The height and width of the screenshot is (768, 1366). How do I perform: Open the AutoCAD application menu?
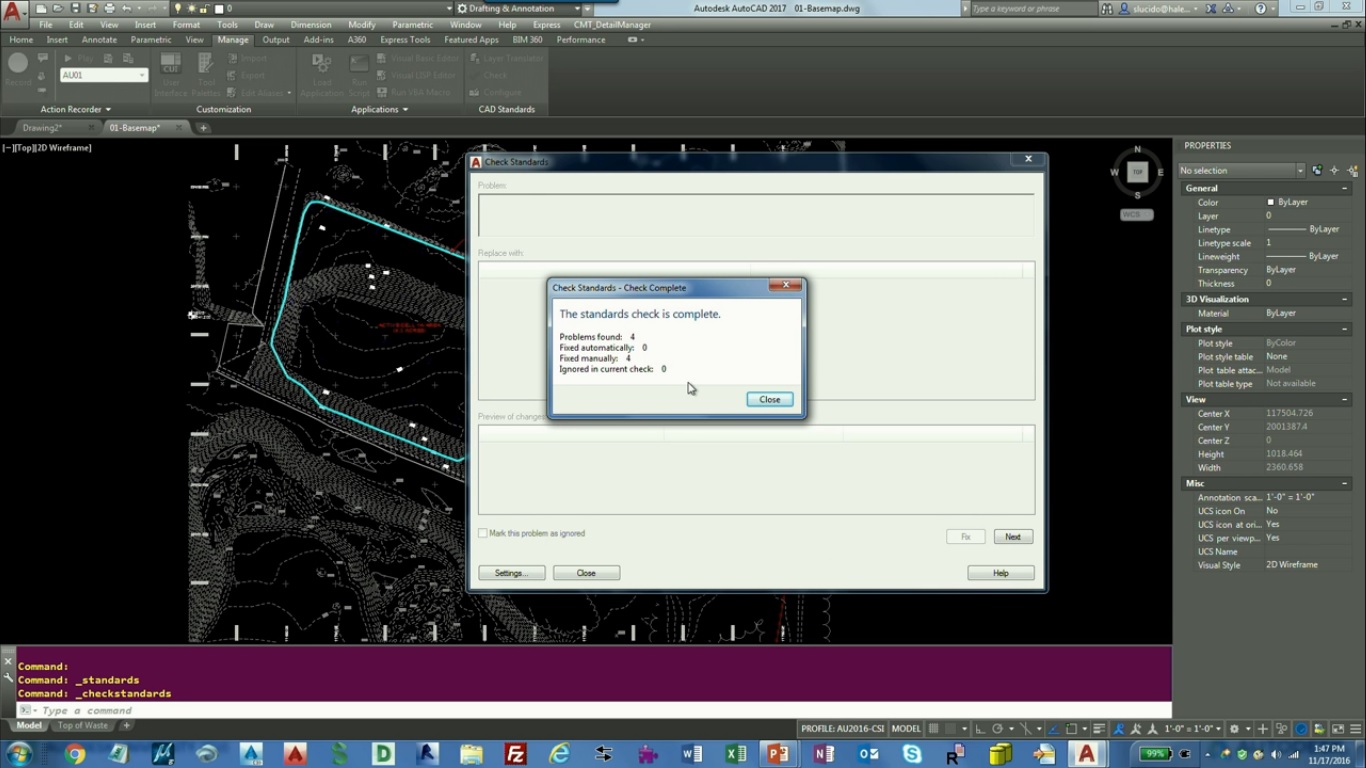13,8
